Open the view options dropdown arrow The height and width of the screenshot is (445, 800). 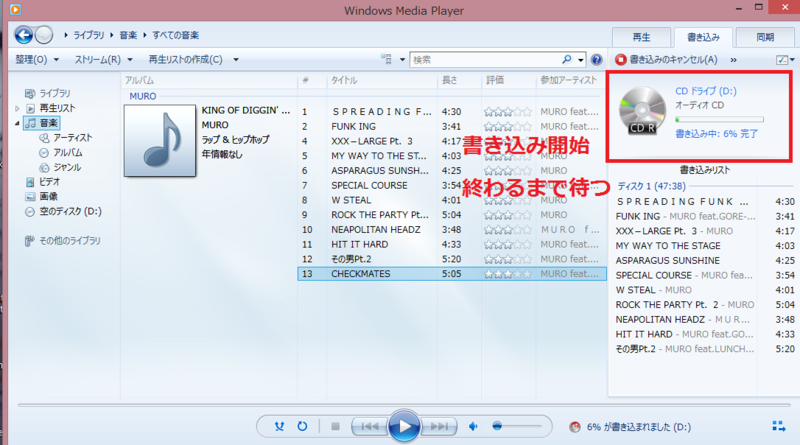402,60
